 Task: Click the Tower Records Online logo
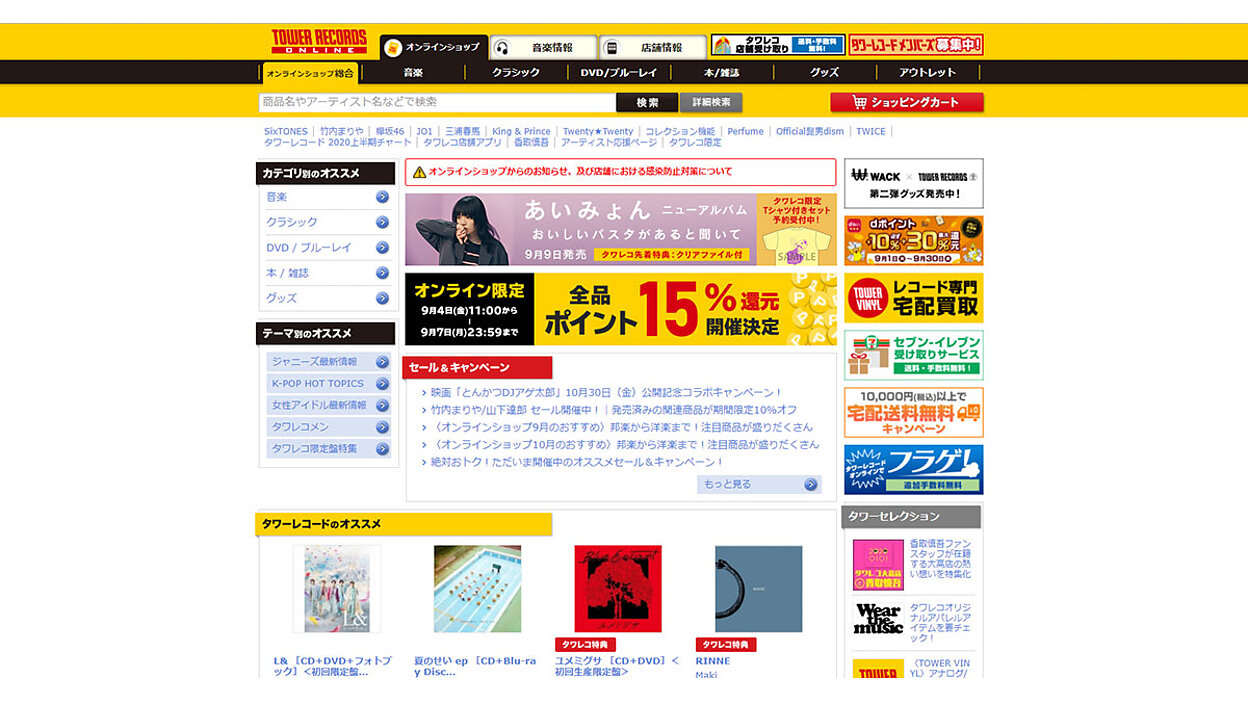click(318, 42)
